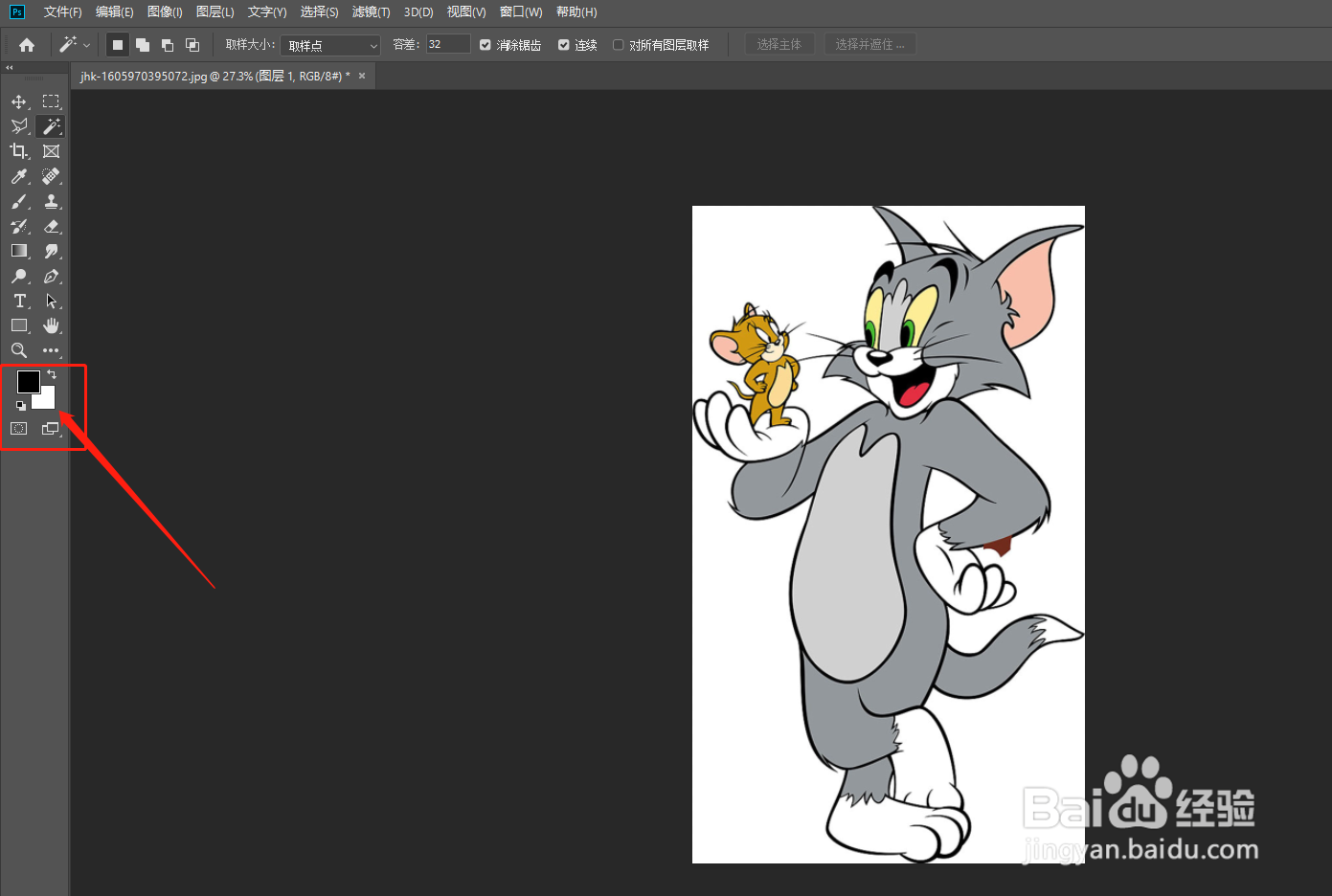The height and width of the screenshot is (896, 1332).
Task: Select the Hand tool
Action: [x=52, y=325]
